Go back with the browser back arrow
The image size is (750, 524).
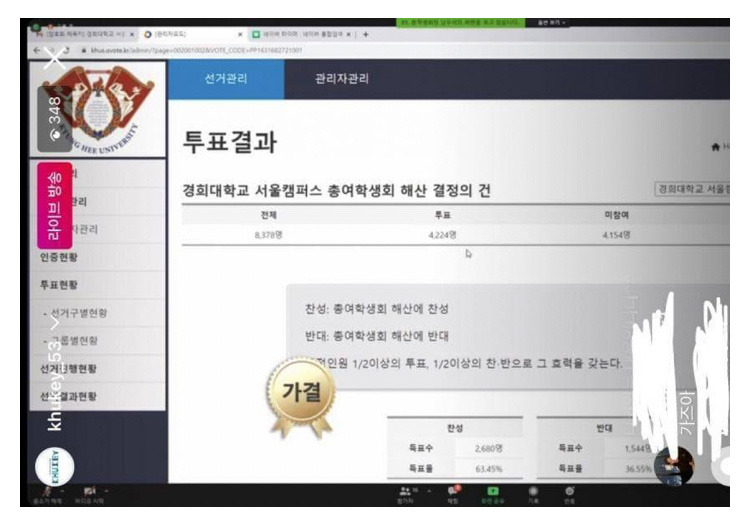click(x=37, y=50)
